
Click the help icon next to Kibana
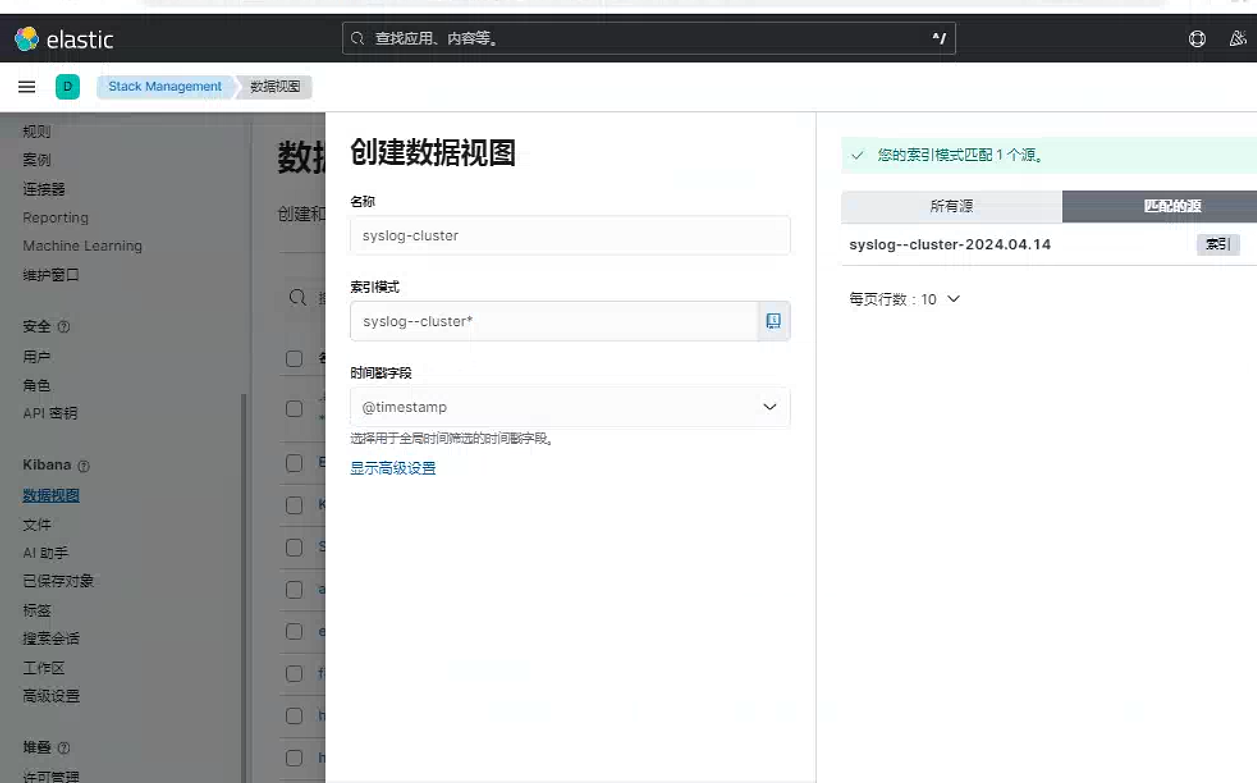84,466
